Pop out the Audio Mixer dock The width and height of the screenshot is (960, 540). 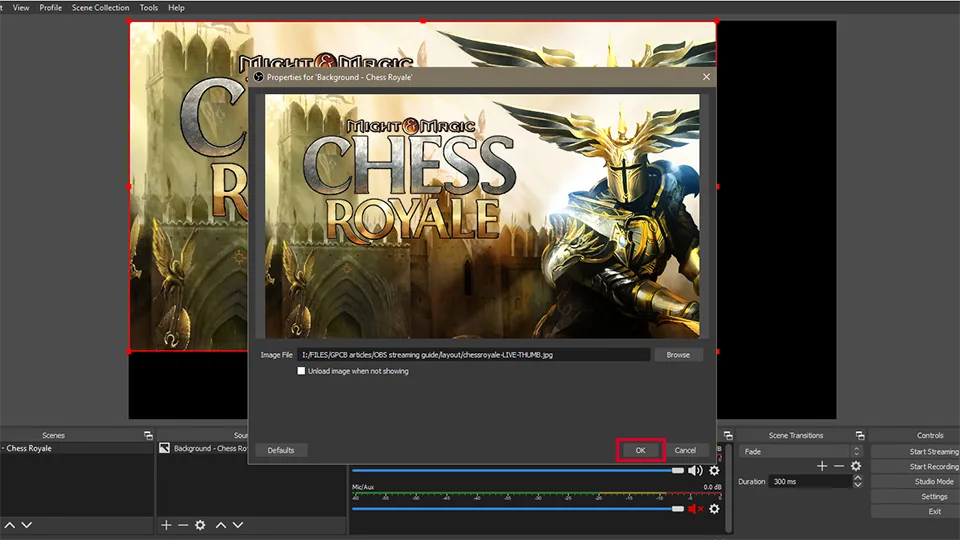tap(728, 435)
